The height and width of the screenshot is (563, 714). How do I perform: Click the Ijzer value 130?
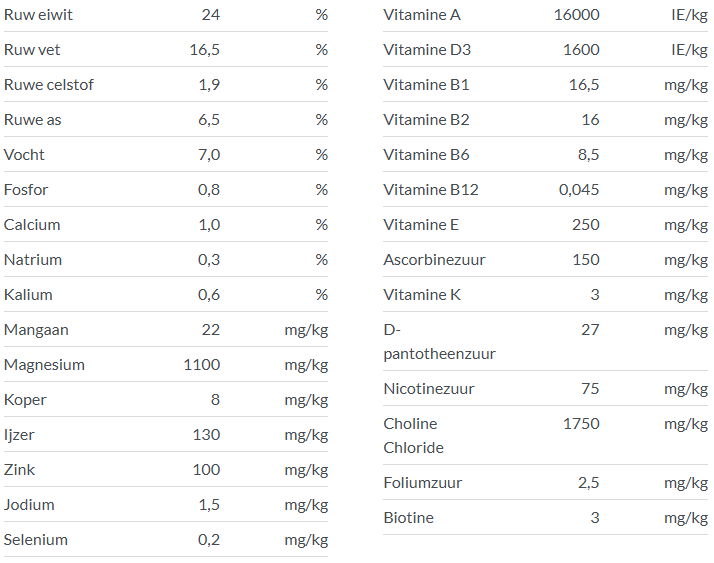point(206,435)
